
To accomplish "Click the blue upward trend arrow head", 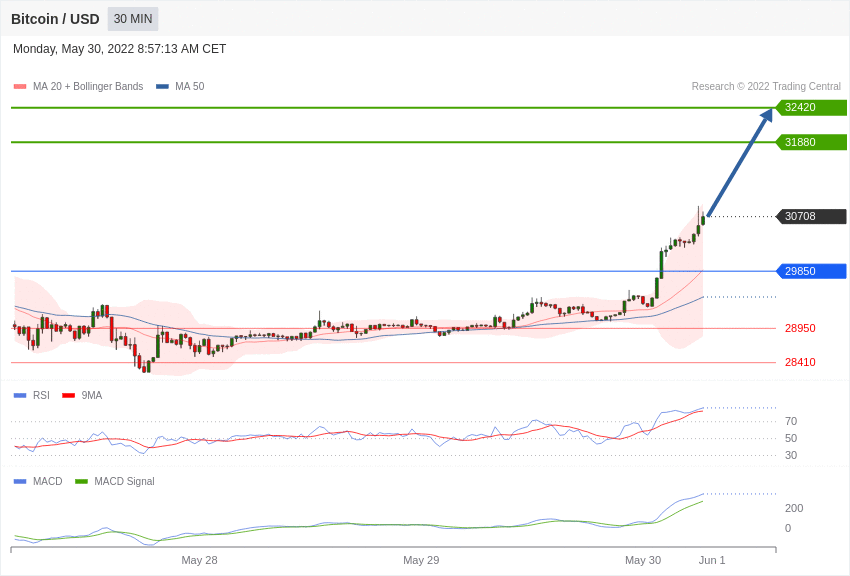I will [x=766, y=116].
